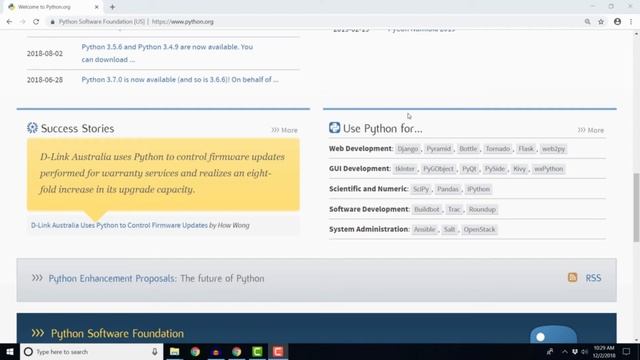Click the PyGObject tag
Screen dimensions: 640x360
point(438,169)
